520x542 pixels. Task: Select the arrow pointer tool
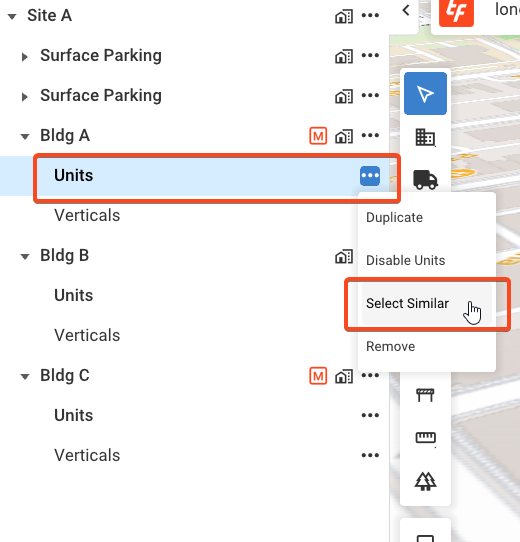point(425,93)
